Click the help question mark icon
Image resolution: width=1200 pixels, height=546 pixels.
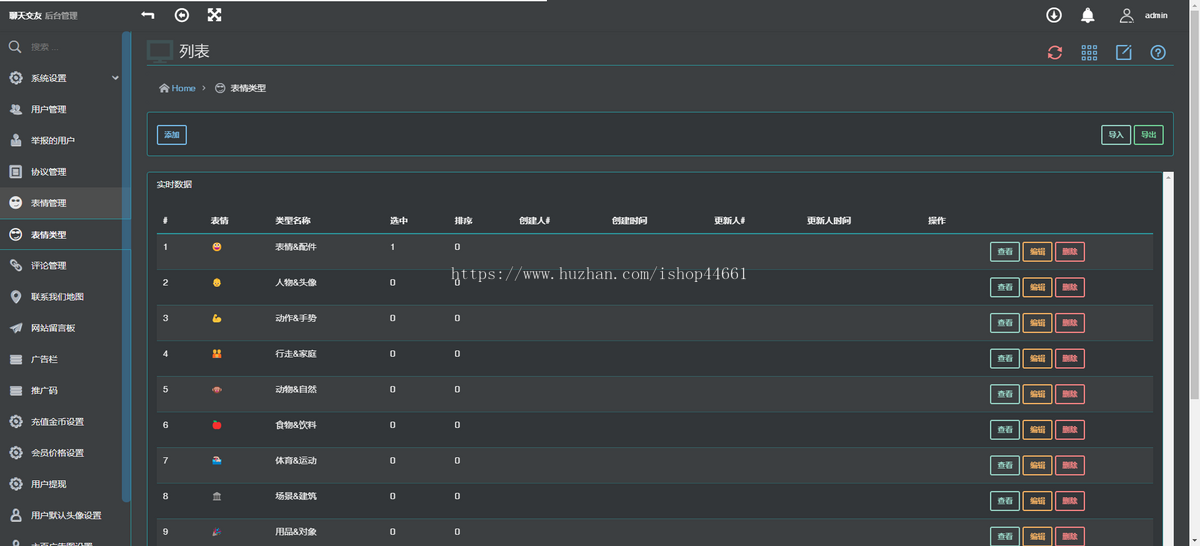[1158, 52]
